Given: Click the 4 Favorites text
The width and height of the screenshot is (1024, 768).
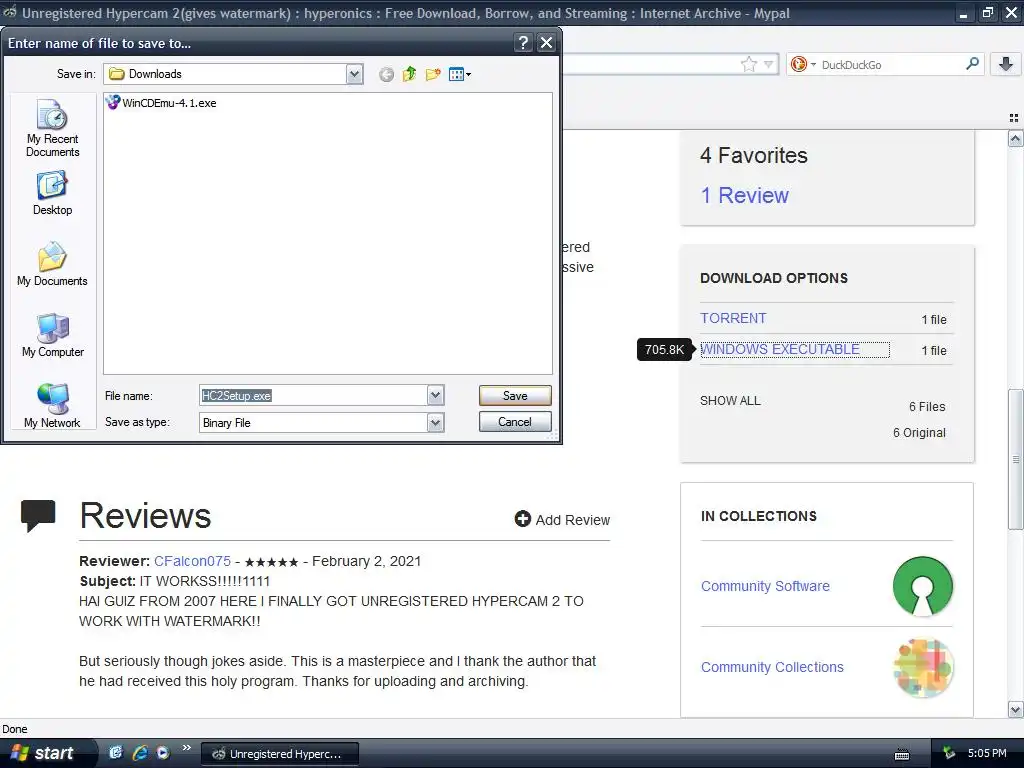Looking at the screenshot, I should pos(754,155).
